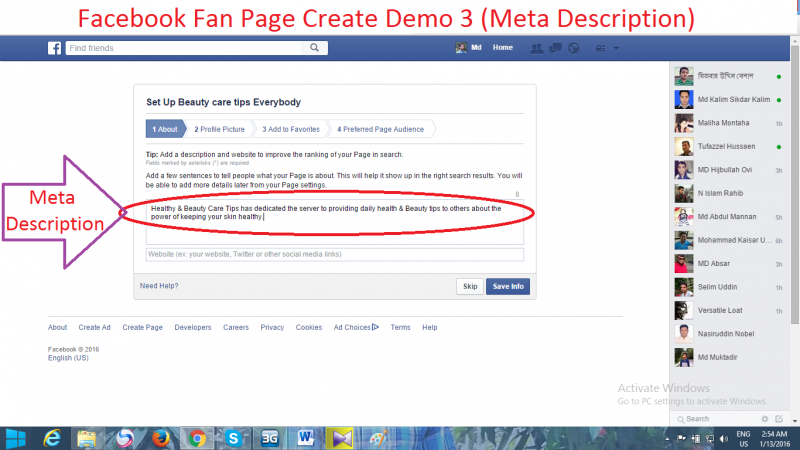Screen dimensions: 800x450
Task: Open Notifications globe icon
Action: point(573,48)
